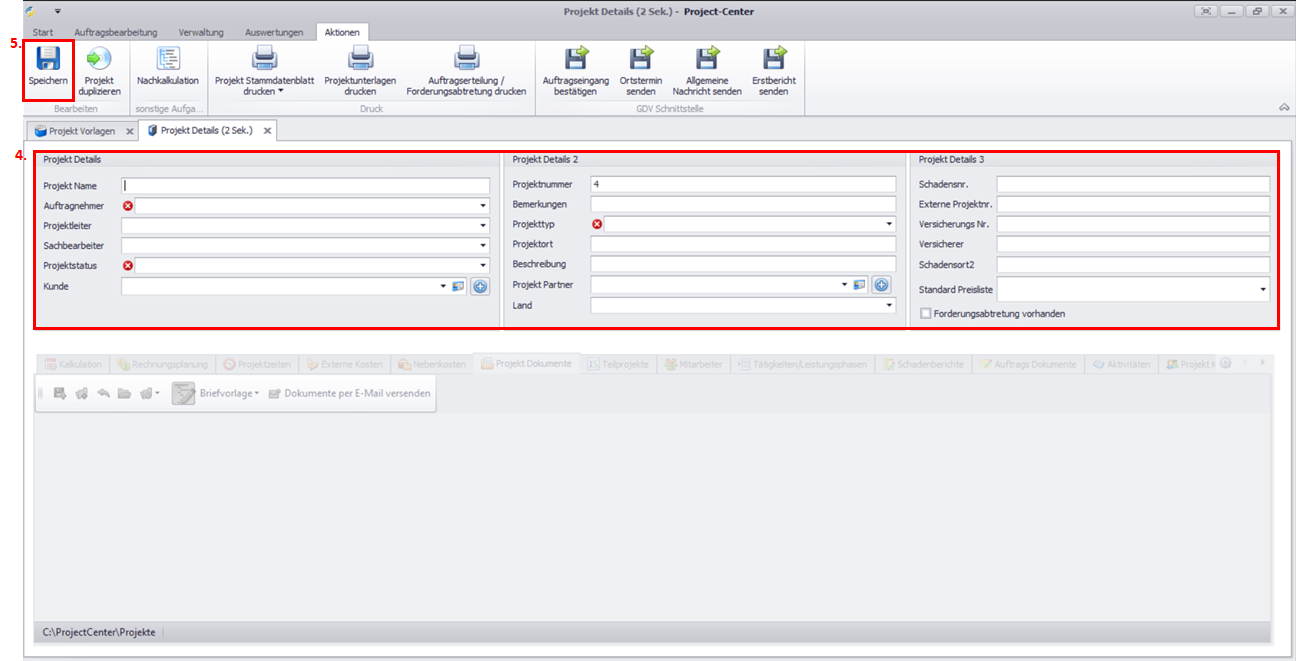Print Projektunterlagen via ribbon icon
The image size is (1296, 661).
tap(359, 60)
